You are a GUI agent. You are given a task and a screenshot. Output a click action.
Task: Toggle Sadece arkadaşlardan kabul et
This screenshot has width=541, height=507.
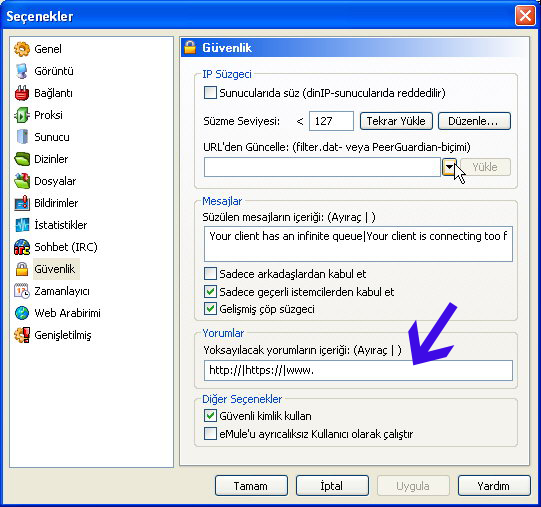pos(210,274)
